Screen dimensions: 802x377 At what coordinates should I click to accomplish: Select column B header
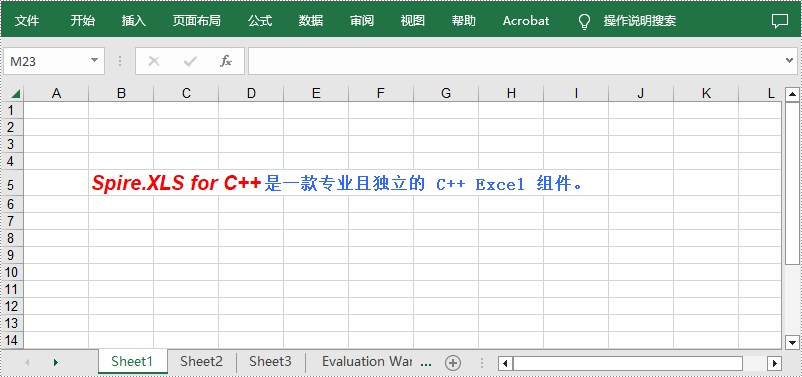[121, 93]
